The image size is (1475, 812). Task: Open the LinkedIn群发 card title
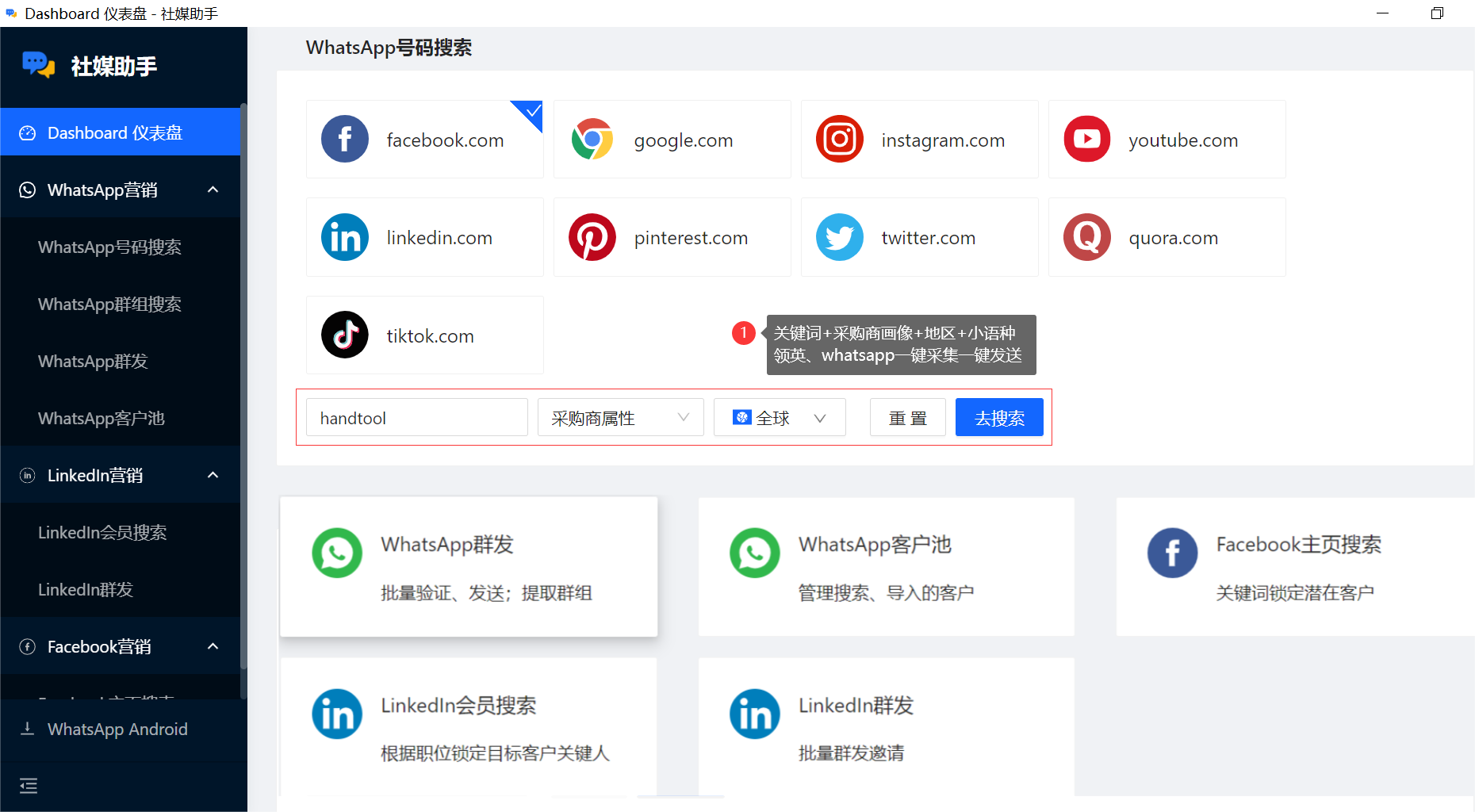tap(856, 706)
